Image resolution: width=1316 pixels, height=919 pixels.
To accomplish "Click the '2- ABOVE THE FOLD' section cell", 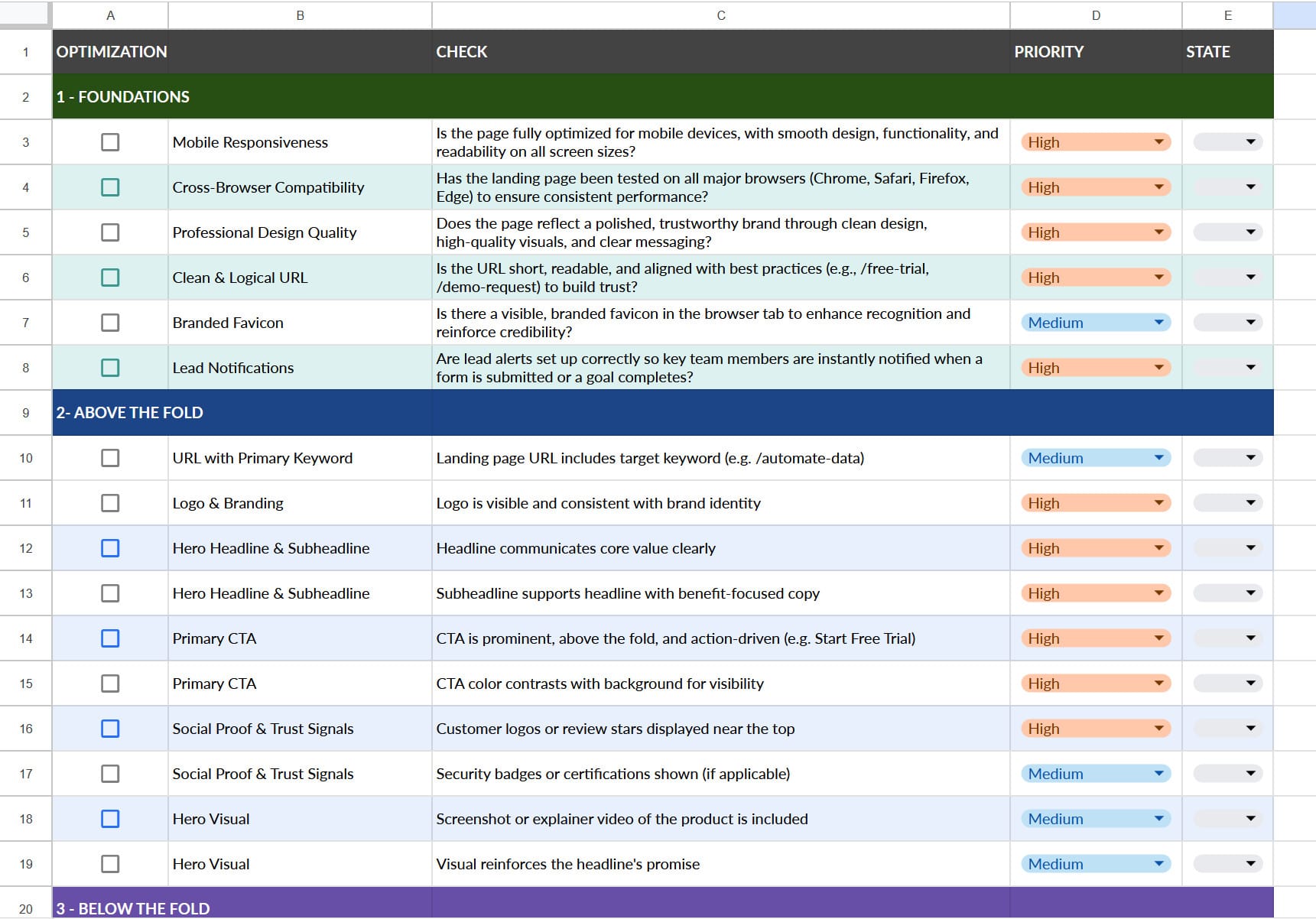I will pyautogui.click(x=129, y=413).
